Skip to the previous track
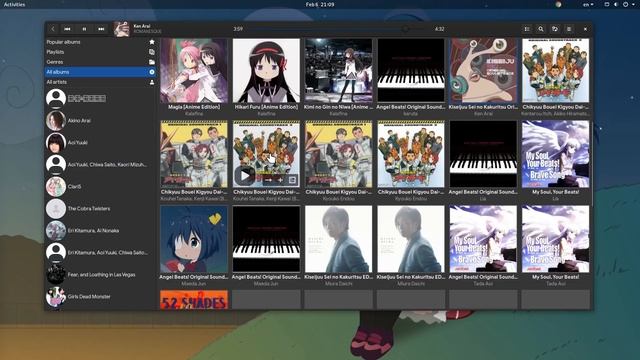The height and width of the screenshot is (360, 640). [67, 29]
